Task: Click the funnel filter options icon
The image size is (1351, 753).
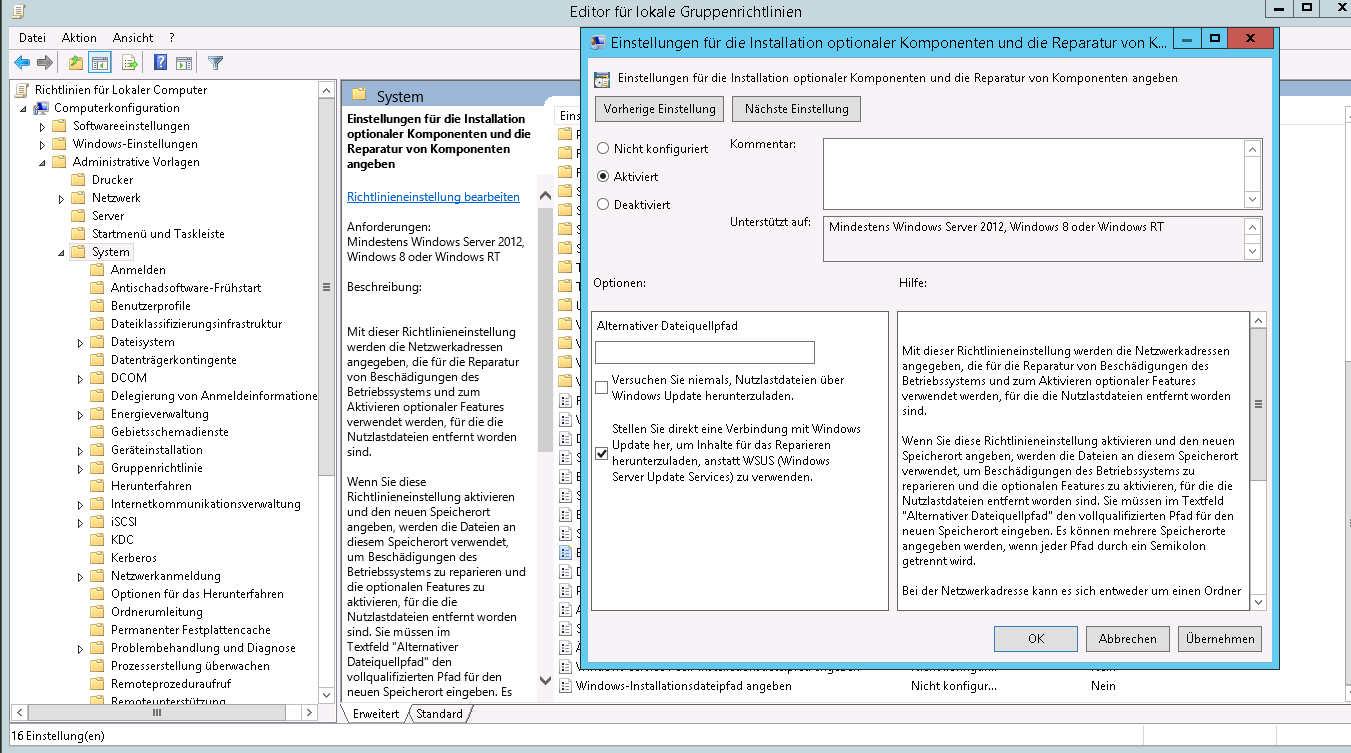Action: (x=215, y=63)
